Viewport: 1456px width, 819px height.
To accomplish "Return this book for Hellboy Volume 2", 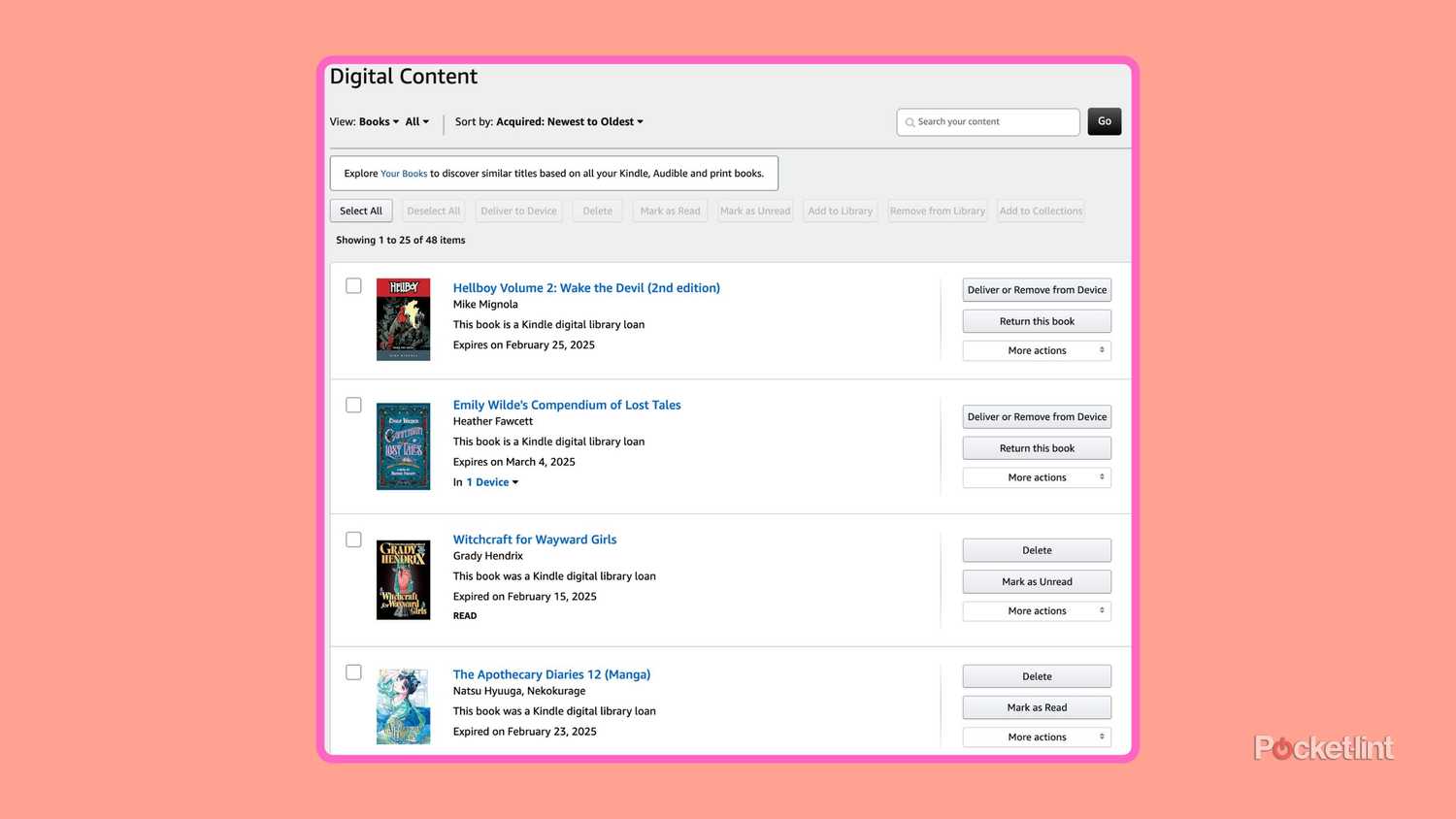I will [1037, 321].
